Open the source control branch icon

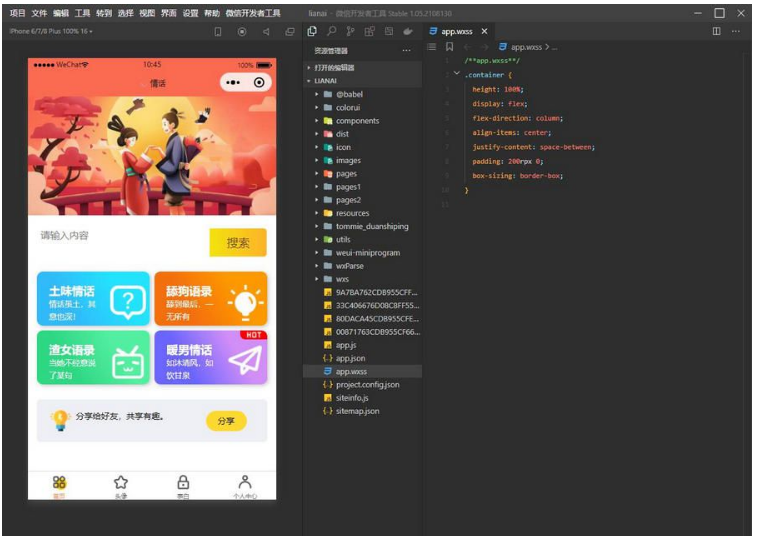pos(350,31)
